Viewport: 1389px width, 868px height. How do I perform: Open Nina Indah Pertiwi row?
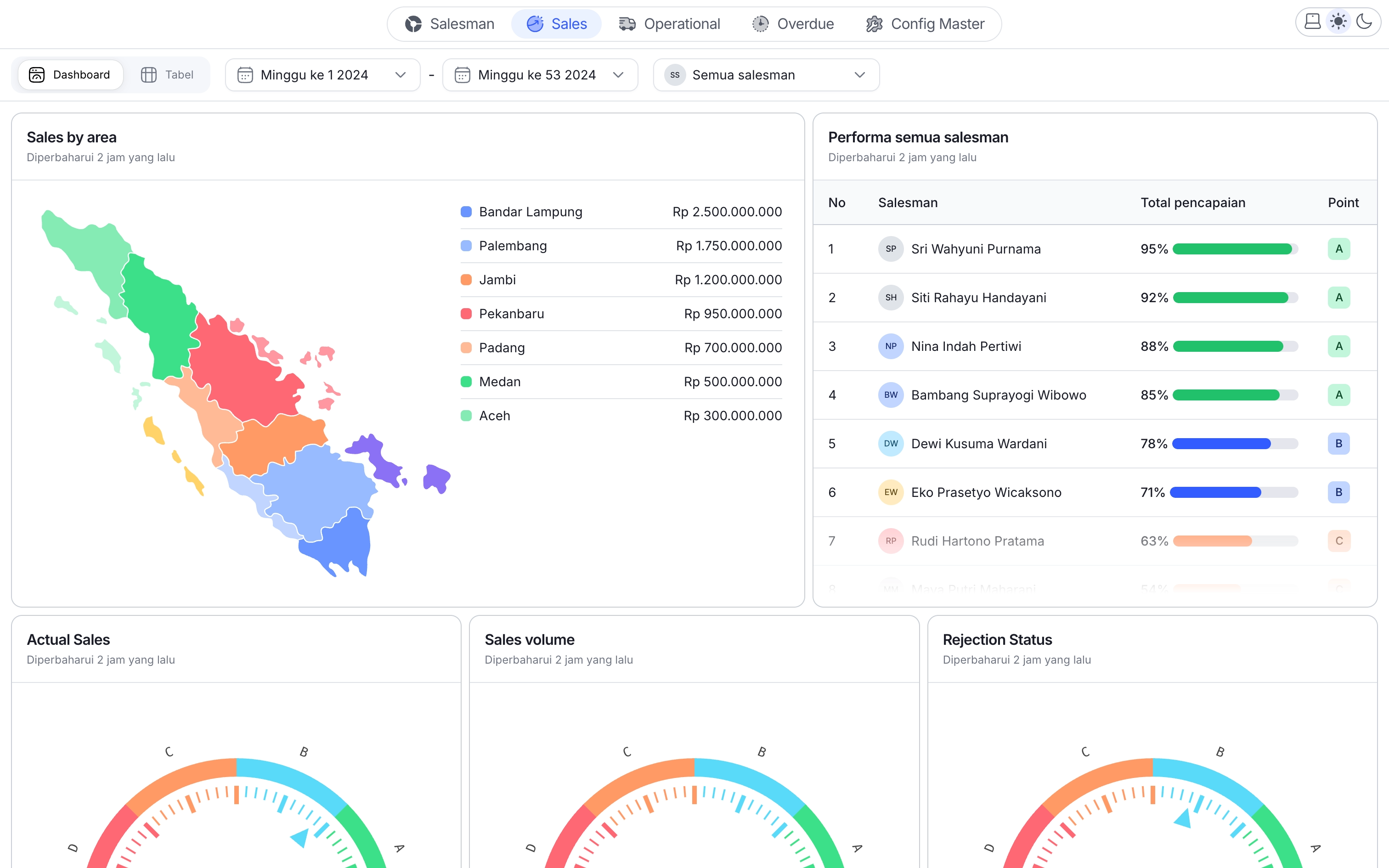pos(1095,346)
